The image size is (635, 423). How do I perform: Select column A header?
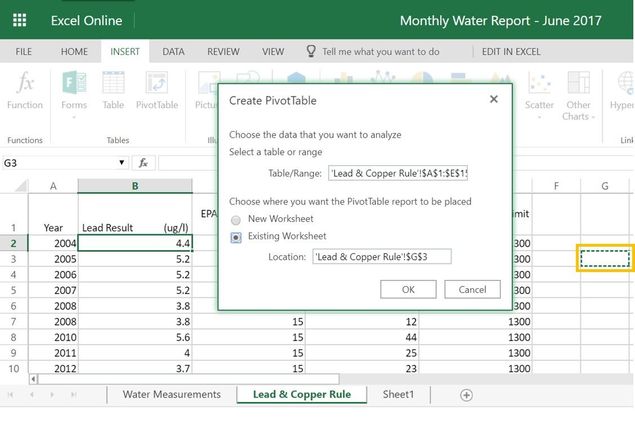53,186
